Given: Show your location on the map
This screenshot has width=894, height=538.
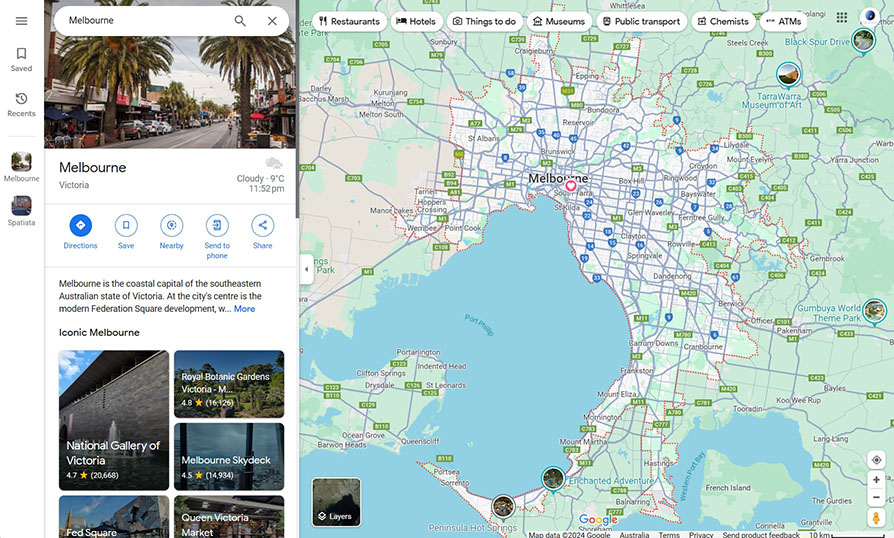Looking at the screenshot, I should pos(876,460).
